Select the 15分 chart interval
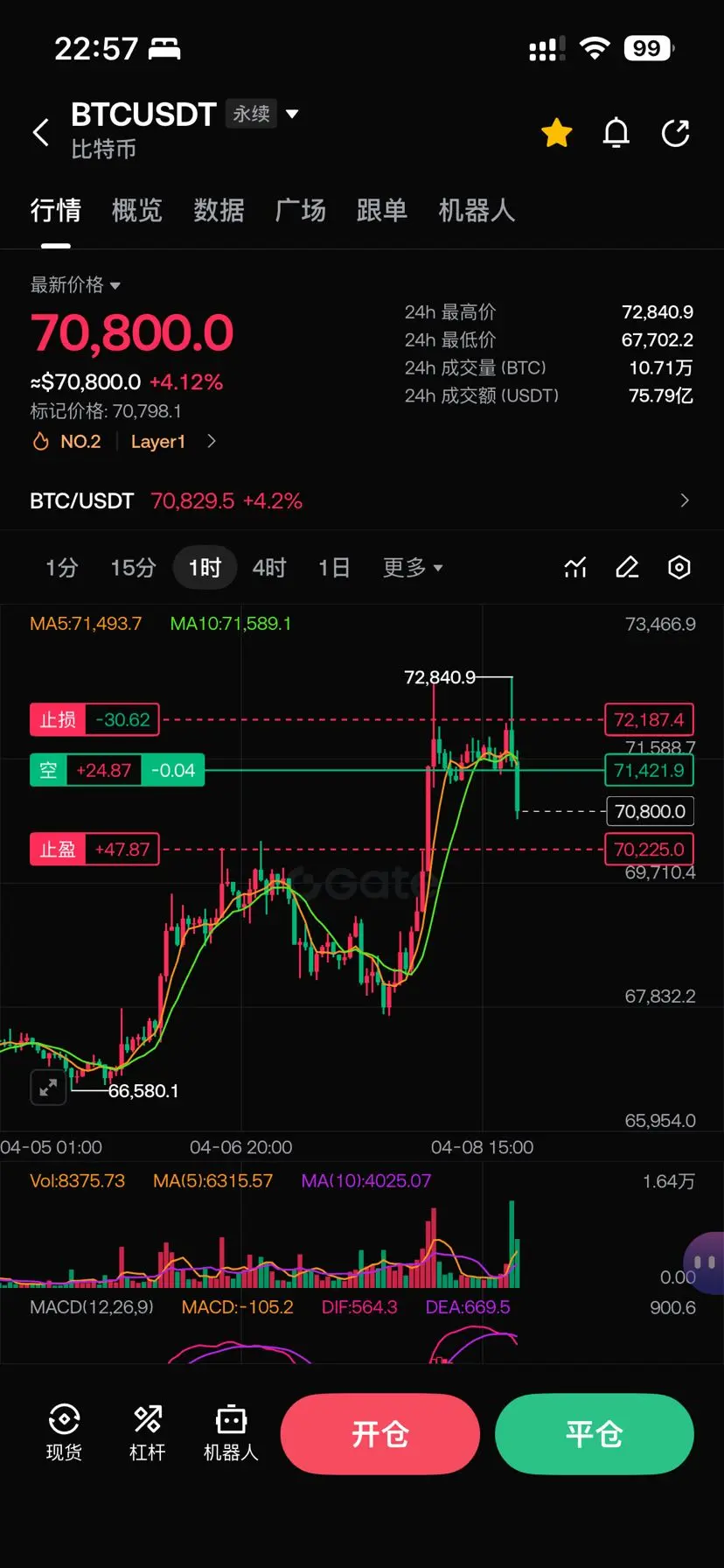This screenshot has width=724, height=1568. pos(133,568)
